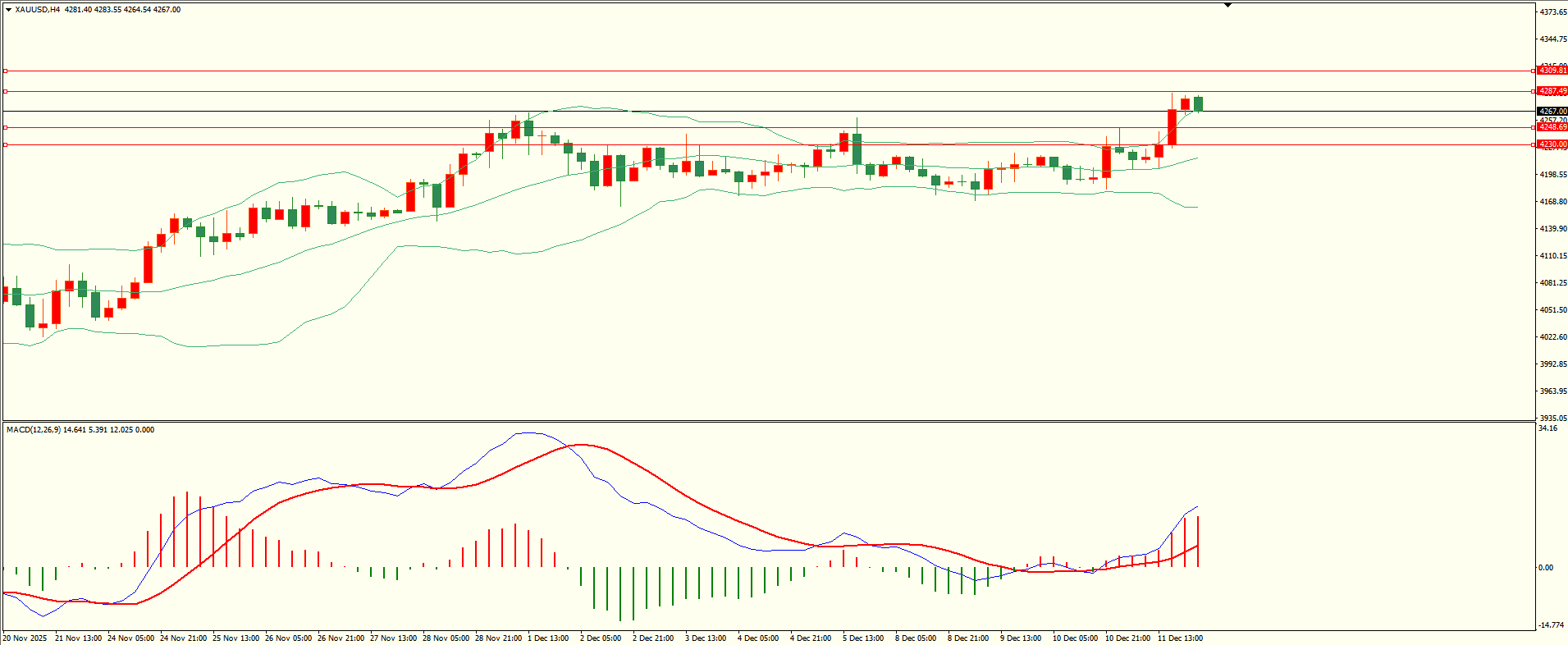This screenshot has height=645, width=1568.
Task: Open the dropdown arrow beside XAUUSD,H4
Action: [8, 10]
